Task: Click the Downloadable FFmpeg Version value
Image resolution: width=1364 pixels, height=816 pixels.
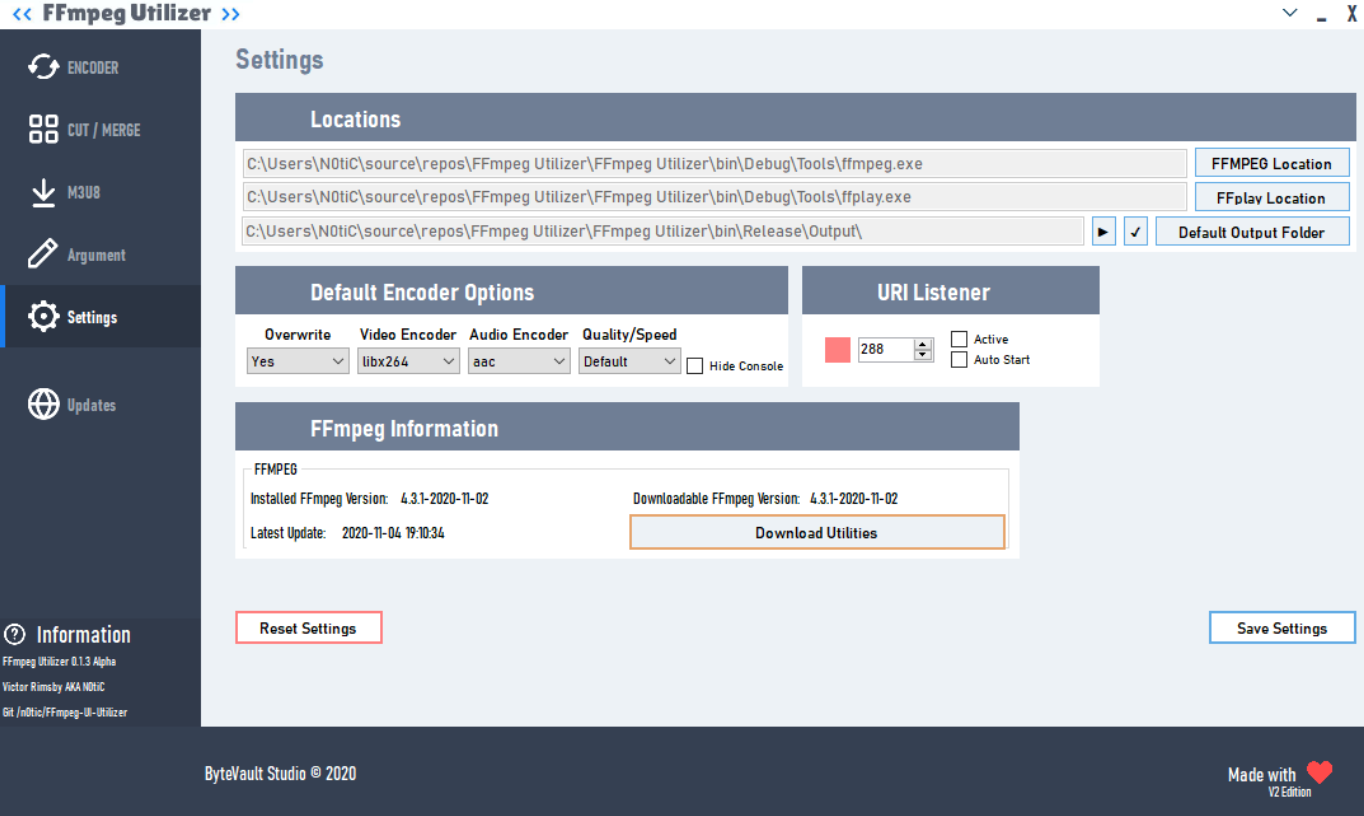Action: [x=854, y=498]
